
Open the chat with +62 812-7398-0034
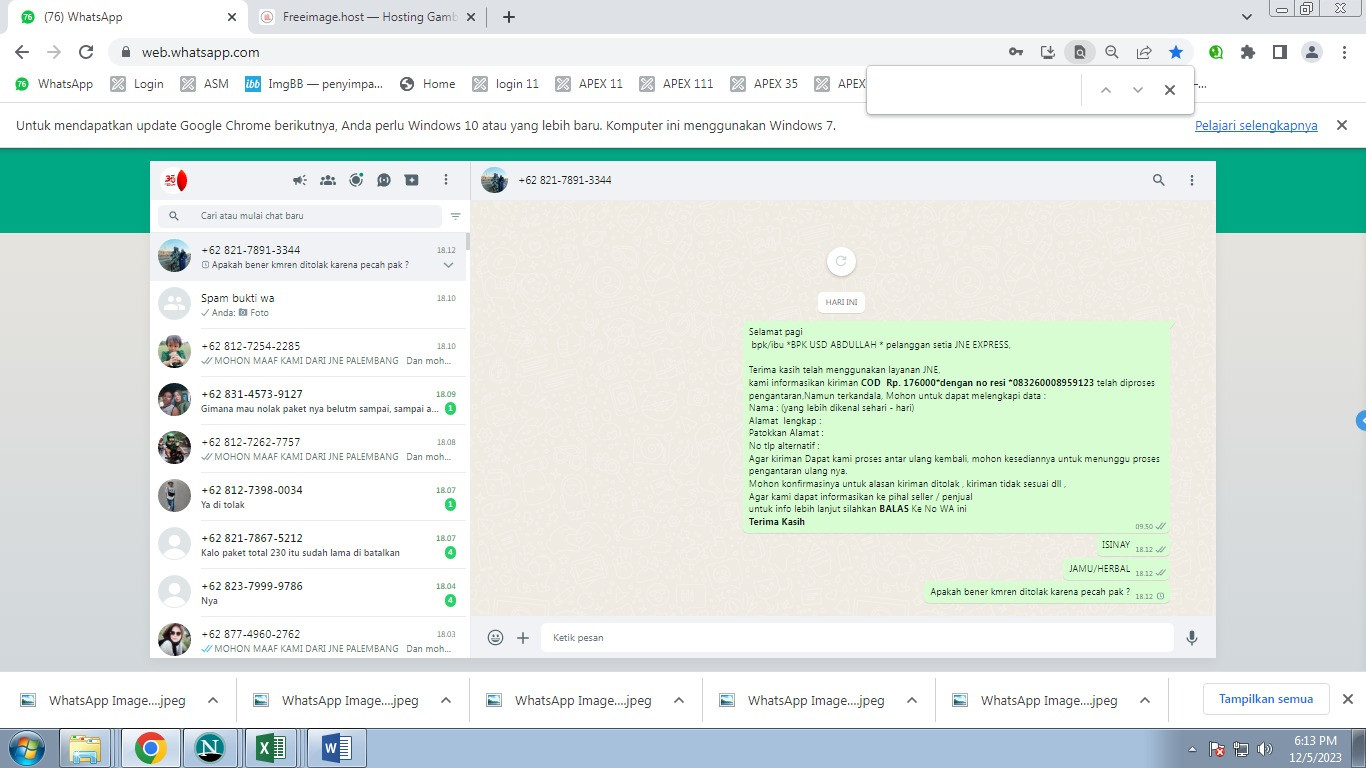coord(308,497)
